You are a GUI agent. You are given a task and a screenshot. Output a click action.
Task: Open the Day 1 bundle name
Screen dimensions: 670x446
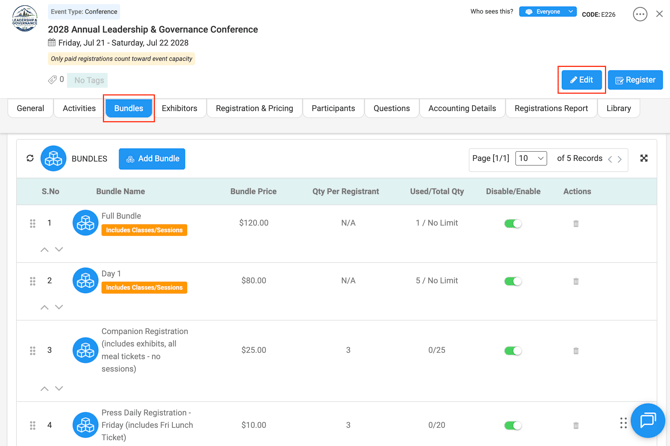[111, 273]
